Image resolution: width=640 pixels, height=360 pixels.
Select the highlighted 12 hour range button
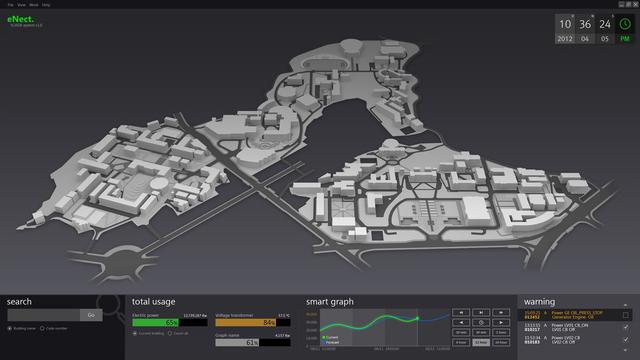[481, 342]
